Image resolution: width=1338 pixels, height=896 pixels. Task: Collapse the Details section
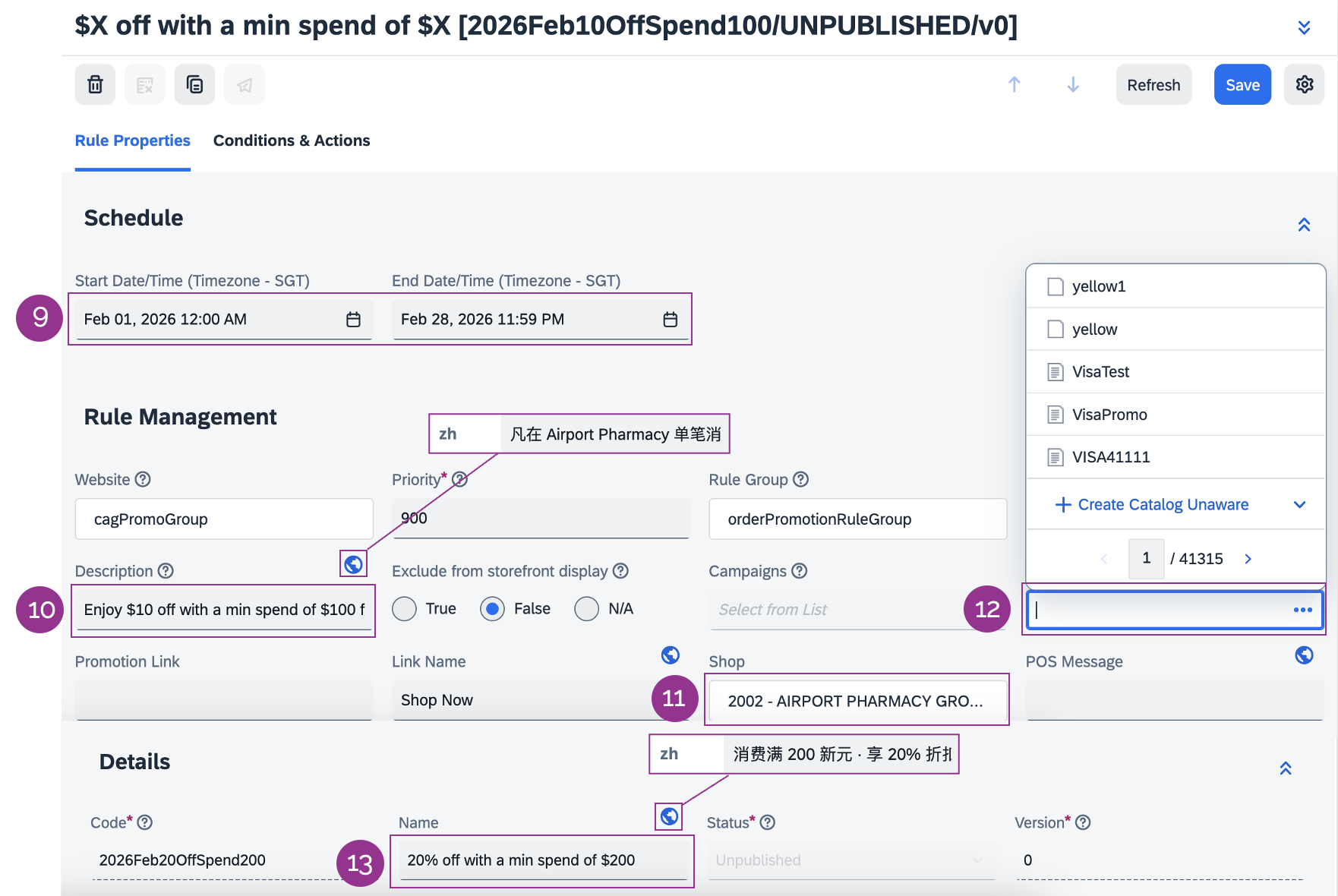pyautogui.click(x=1286, y=768)
